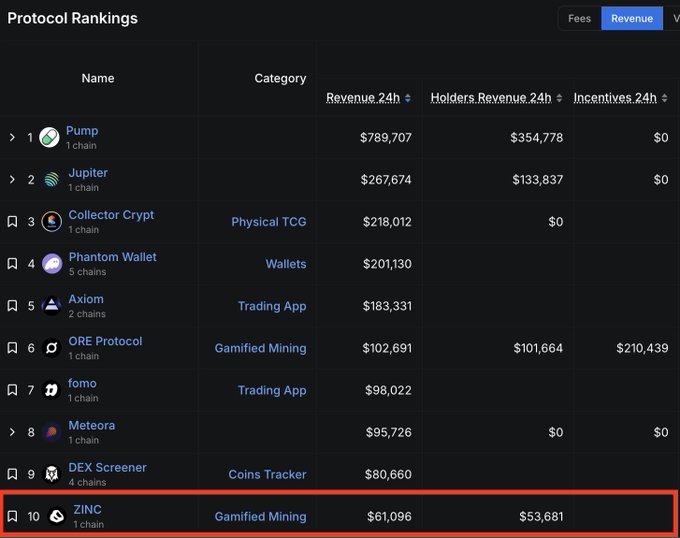
Task: Open fomo's Trading App category link
Action: pos(272,390)
